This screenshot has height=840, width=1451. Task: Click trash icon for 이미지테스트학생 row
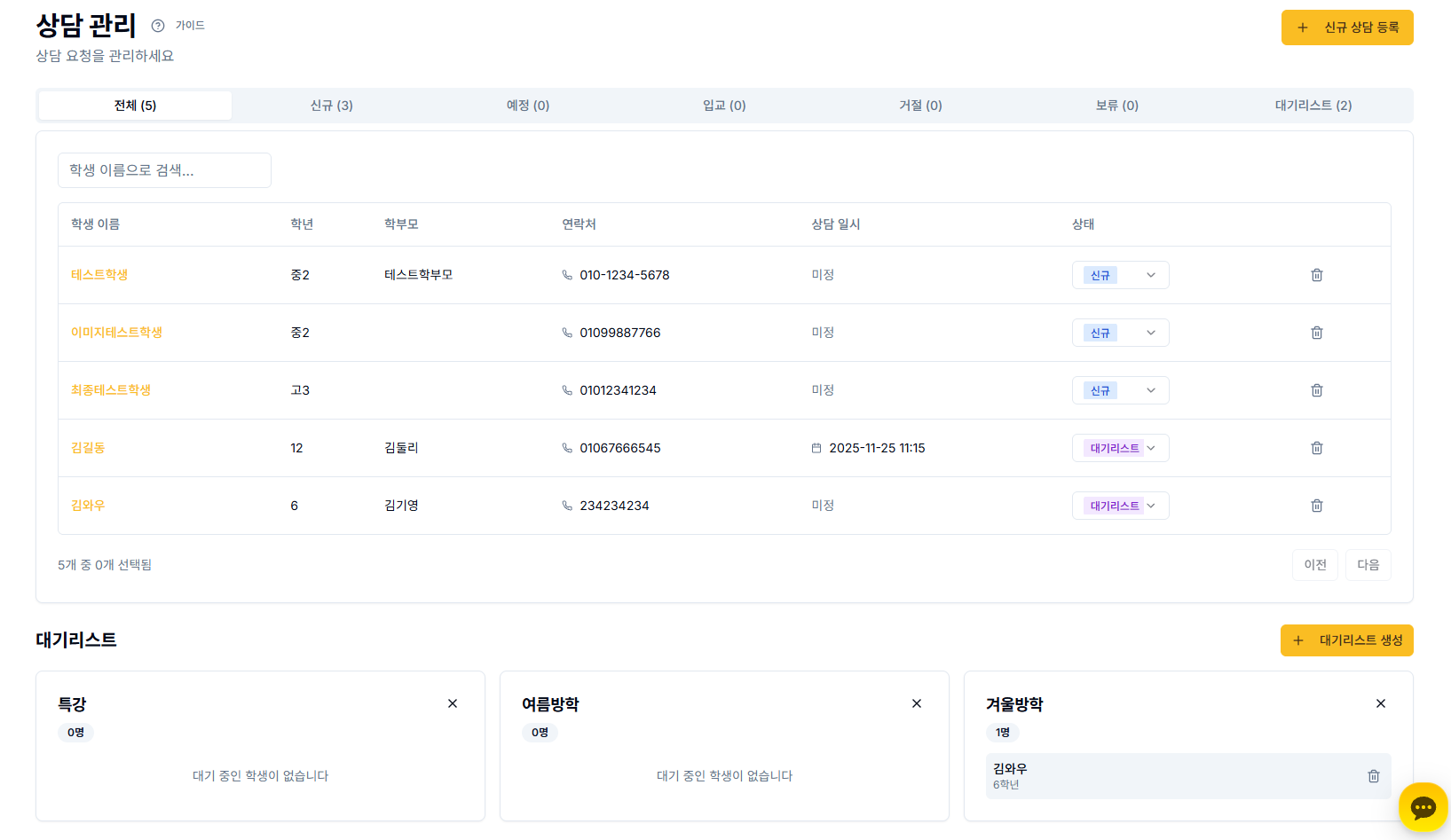(x=1316, y=333)
